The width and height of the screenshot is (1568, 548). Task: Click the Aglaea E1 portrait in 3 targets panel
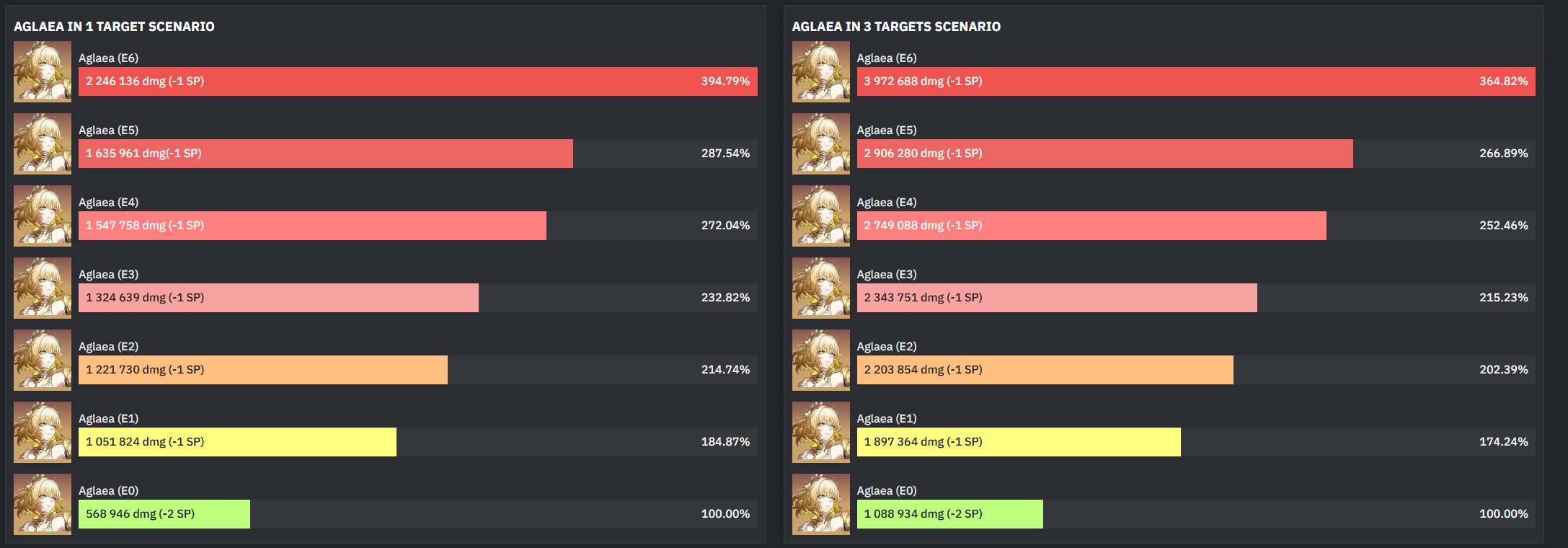(x=821, y=432)
